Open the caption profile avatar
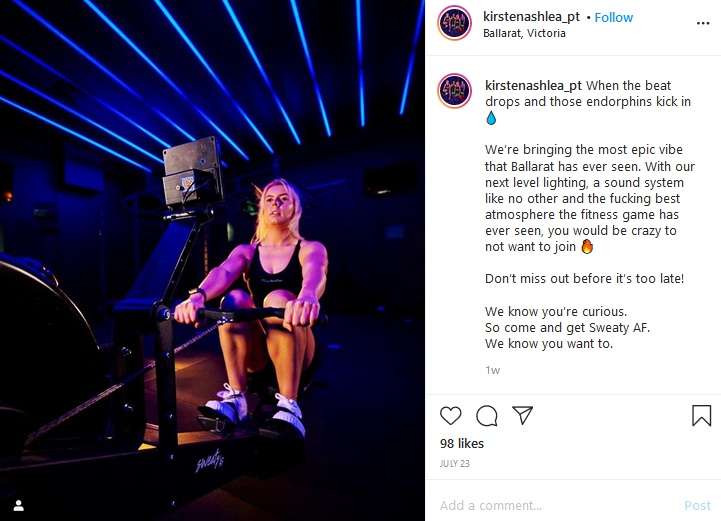Screen dimensions: 721x521 [454, 90]
